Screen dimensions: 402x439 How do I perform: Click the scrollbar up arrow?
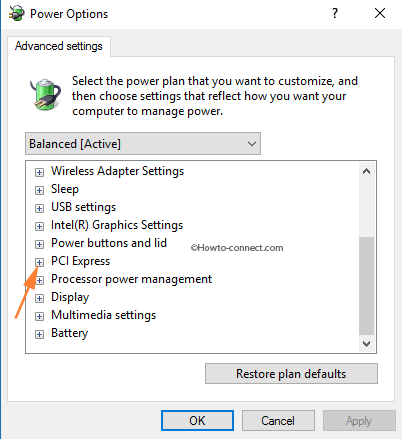click(x=366, y=171)
